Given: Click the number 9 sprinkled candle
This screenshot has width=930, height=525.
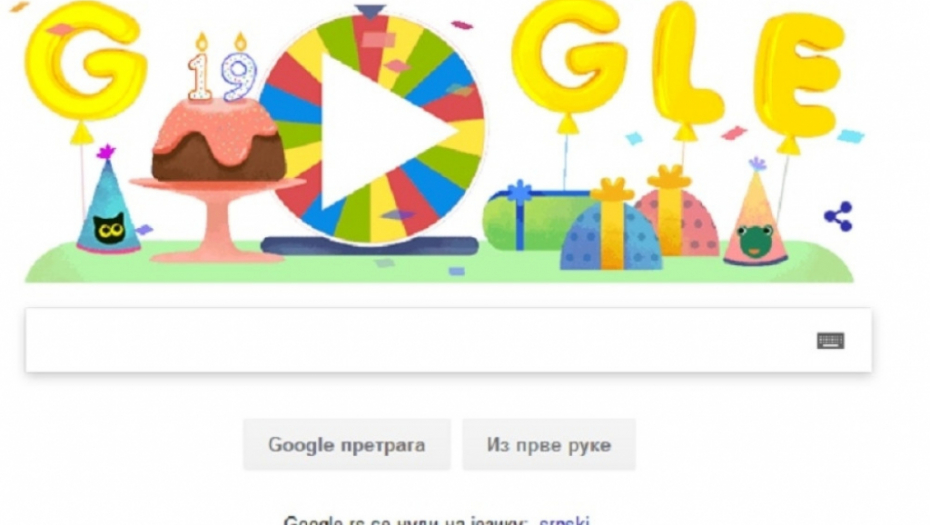Looking at the screenshot, I should pos(239,68).
